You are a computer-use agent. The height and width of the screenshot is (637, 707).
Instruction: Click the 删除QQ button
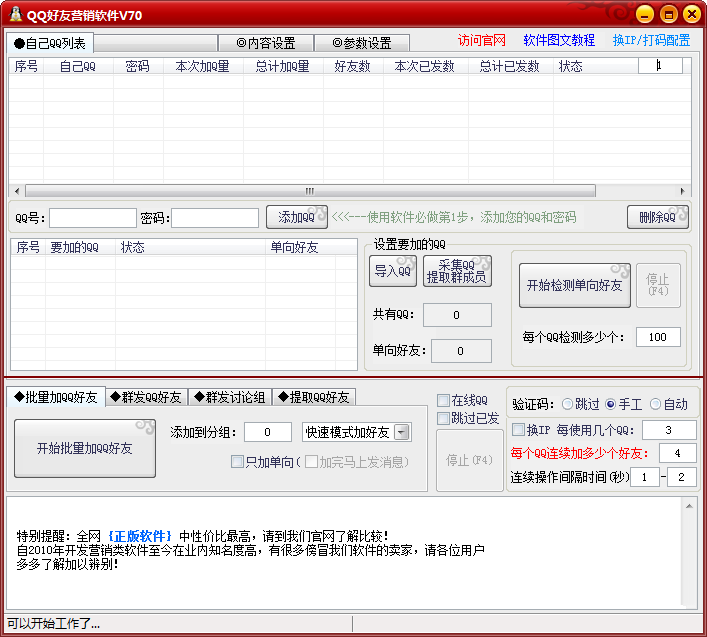click(x=657, y=217)
